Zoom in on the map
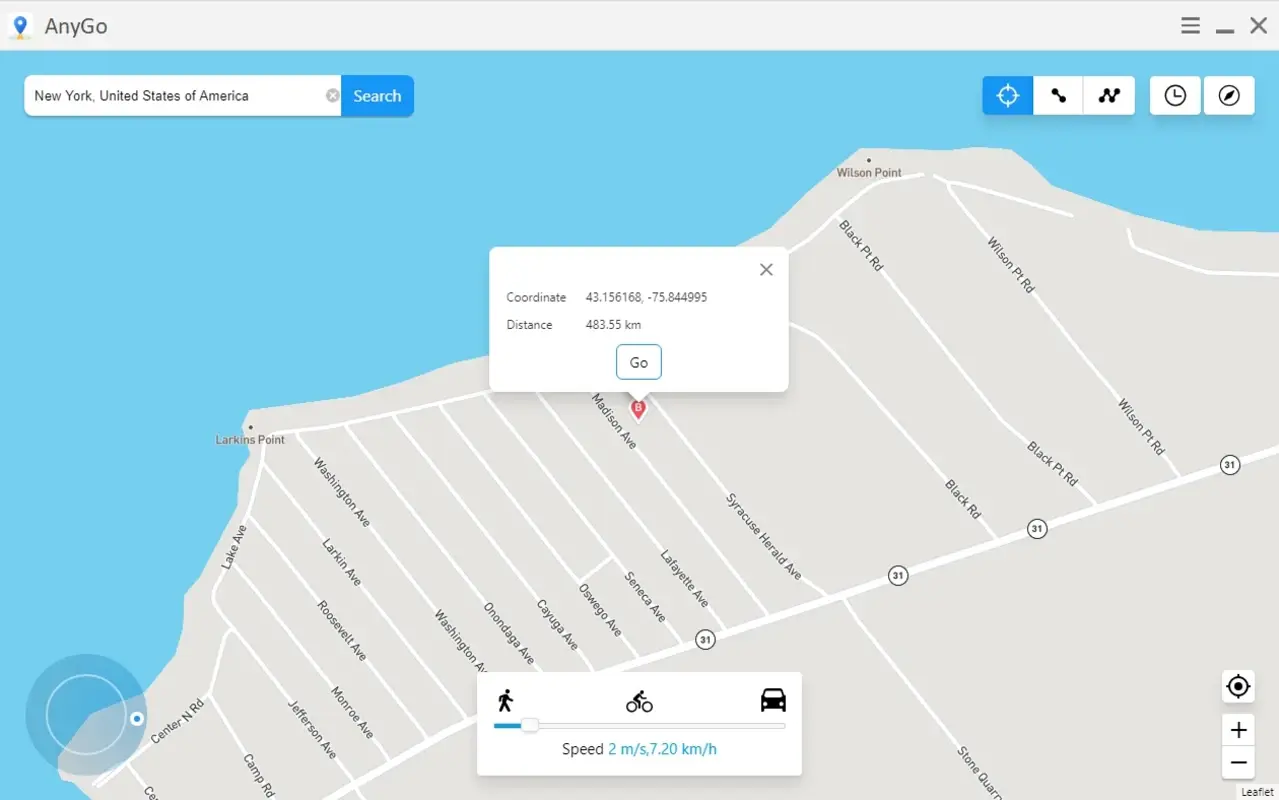The width and height of the screenshot is (1279, 800). (1237, 729)
